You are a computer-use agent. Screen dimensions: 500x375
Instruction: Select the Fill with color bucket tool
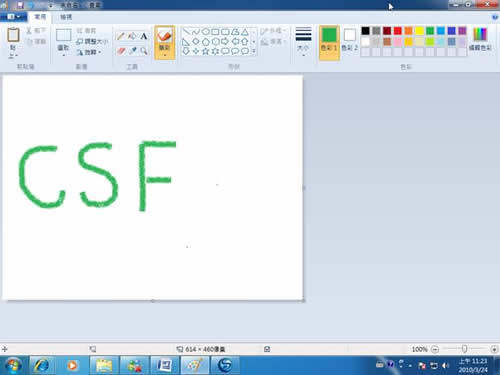tap(132, 36)
